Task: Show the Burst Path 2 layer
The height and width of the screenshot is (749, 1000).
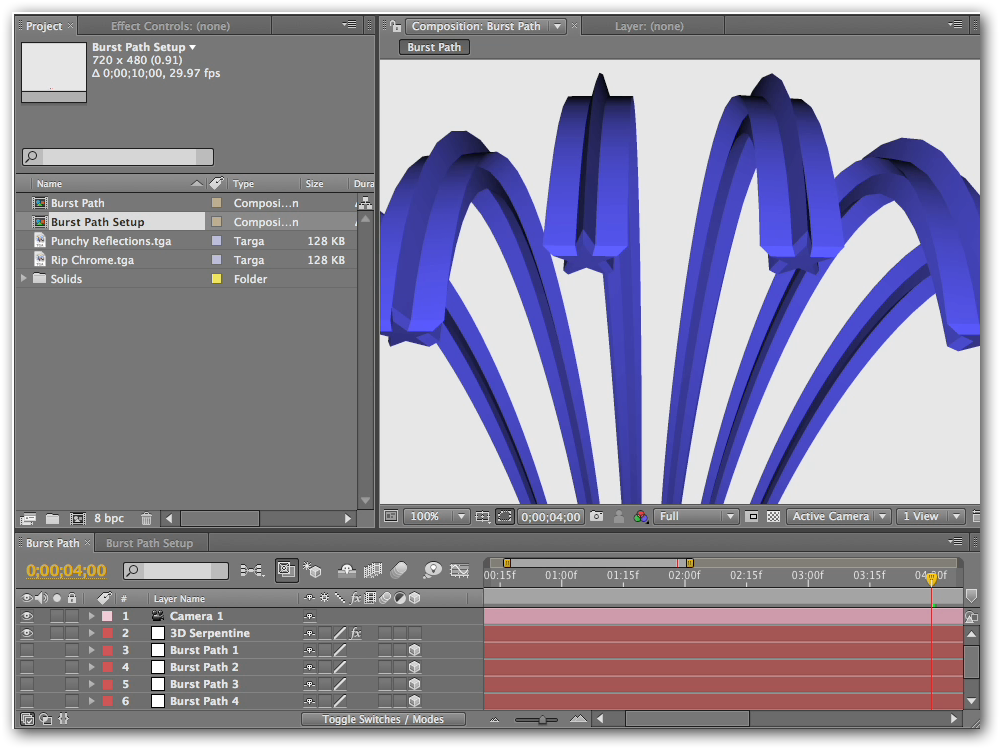Action: point(27,667)
